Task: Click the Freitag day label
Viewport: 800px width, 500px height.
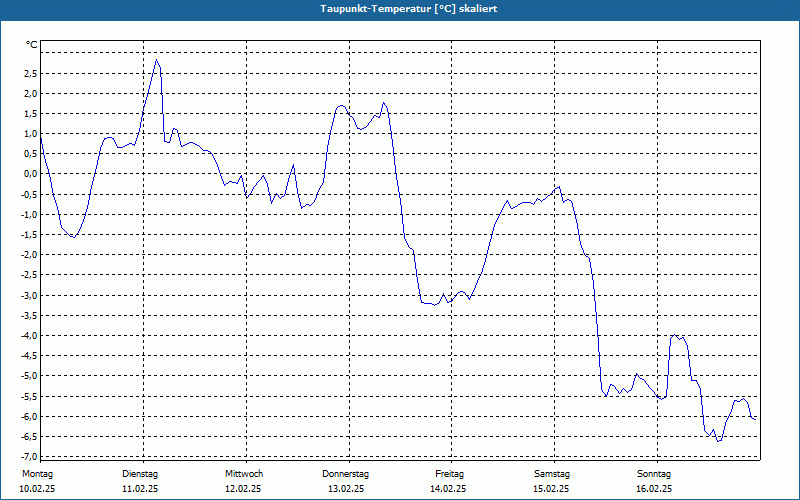Action: pos(449,474)
